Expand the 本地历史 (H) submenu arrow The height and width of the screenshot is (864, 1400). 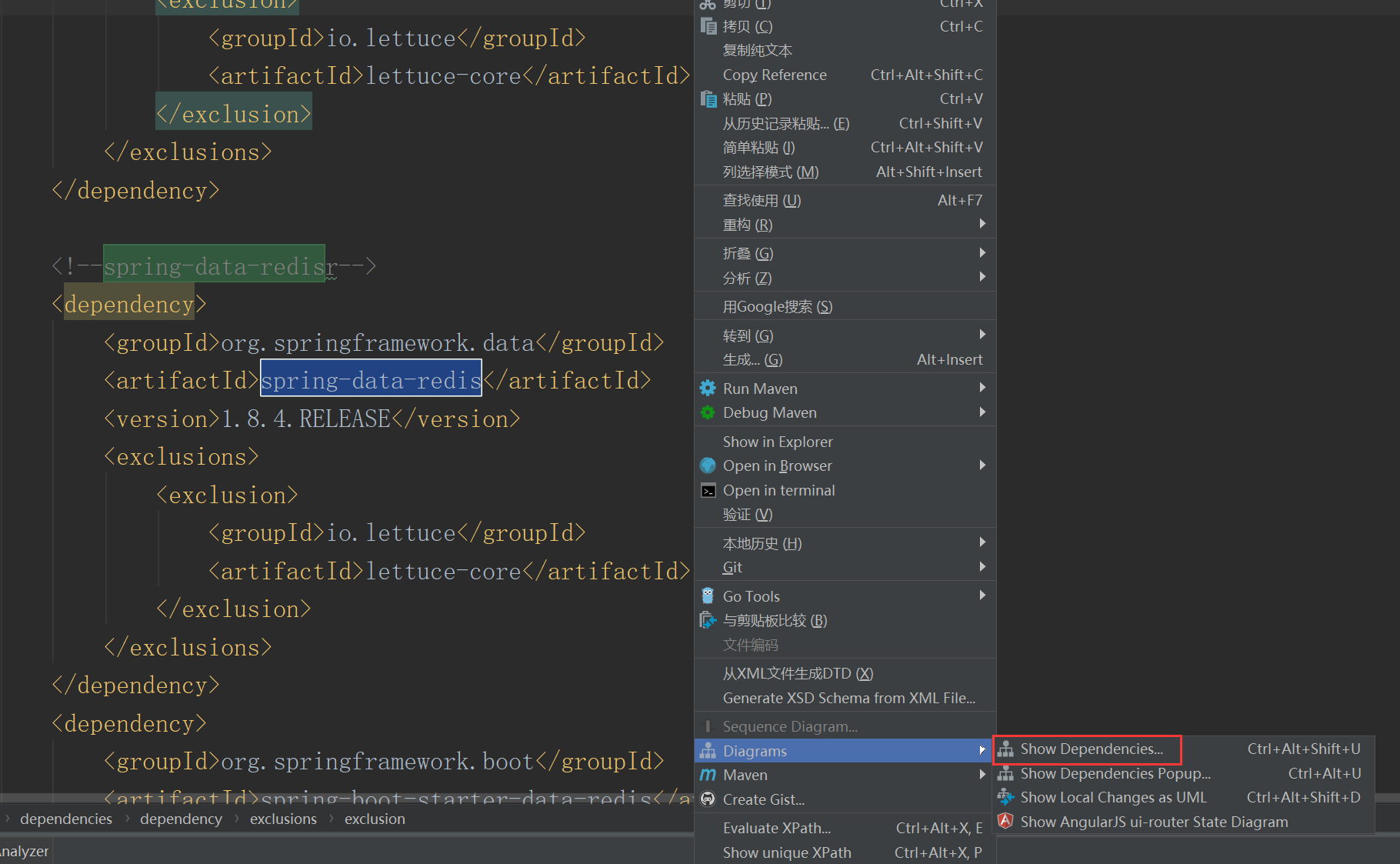point(982,542)
